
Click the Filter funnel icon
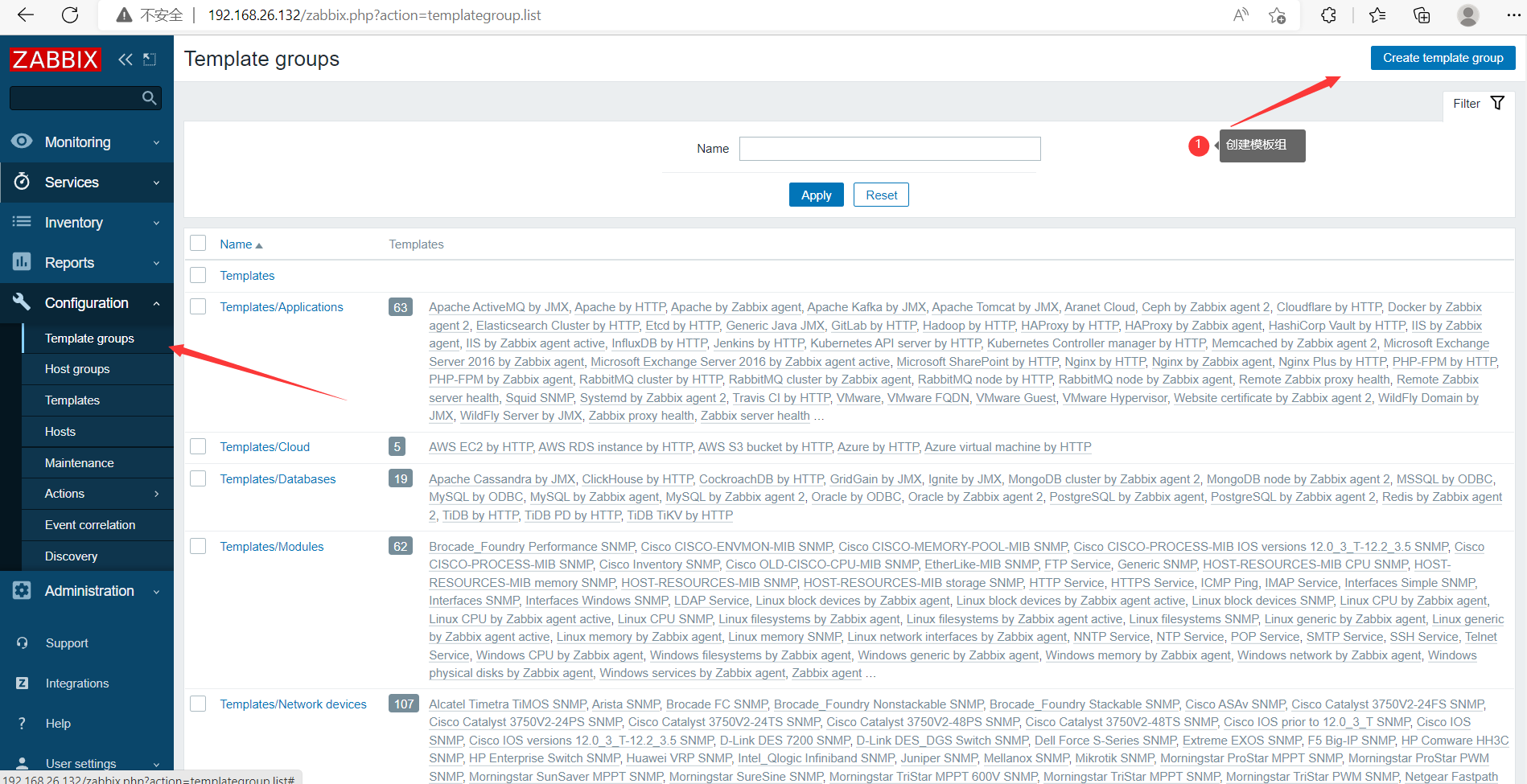pos(1497,103)
